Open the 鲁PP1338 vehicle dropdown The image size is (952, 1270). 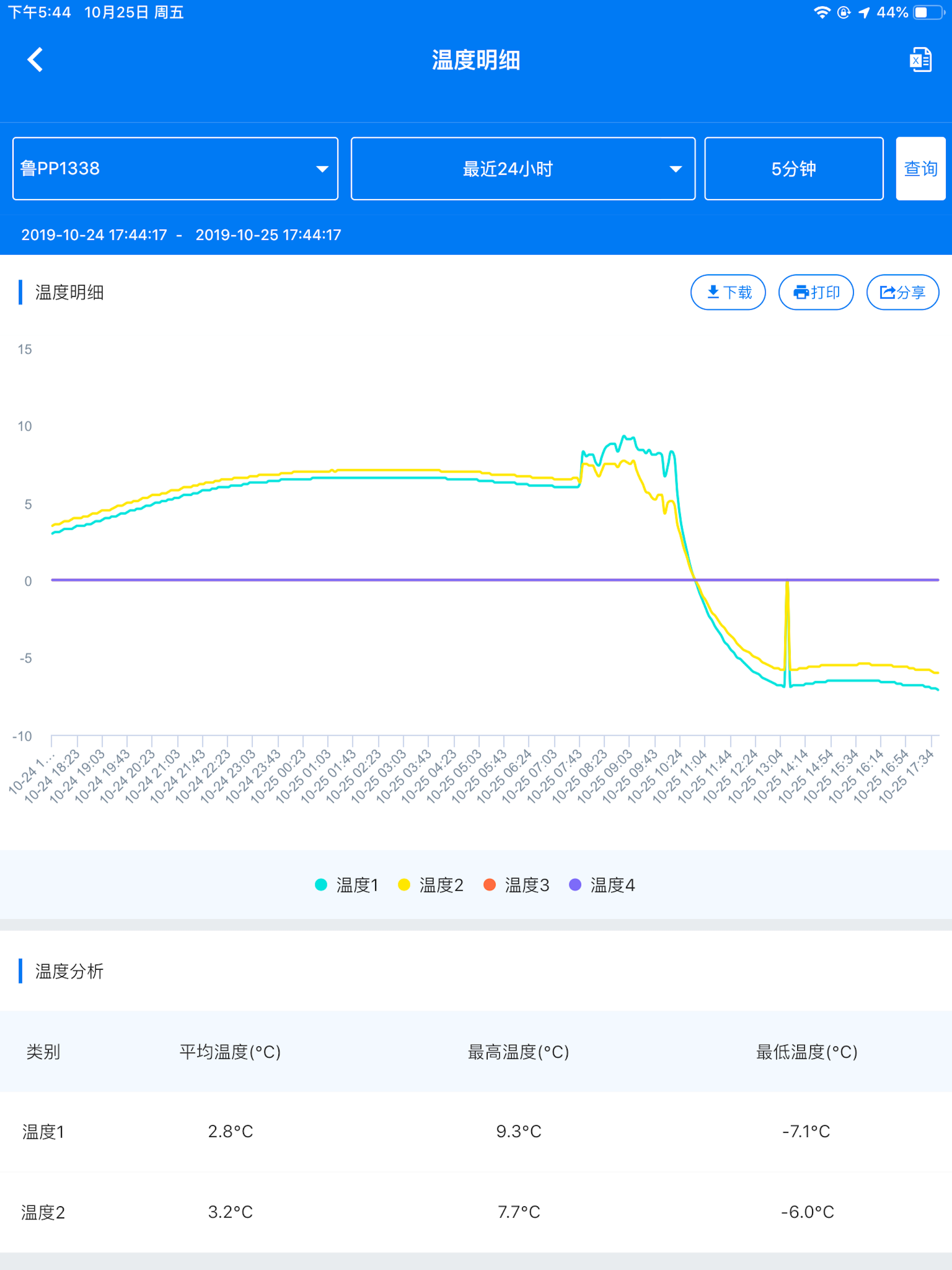click(x=175, y=168)
